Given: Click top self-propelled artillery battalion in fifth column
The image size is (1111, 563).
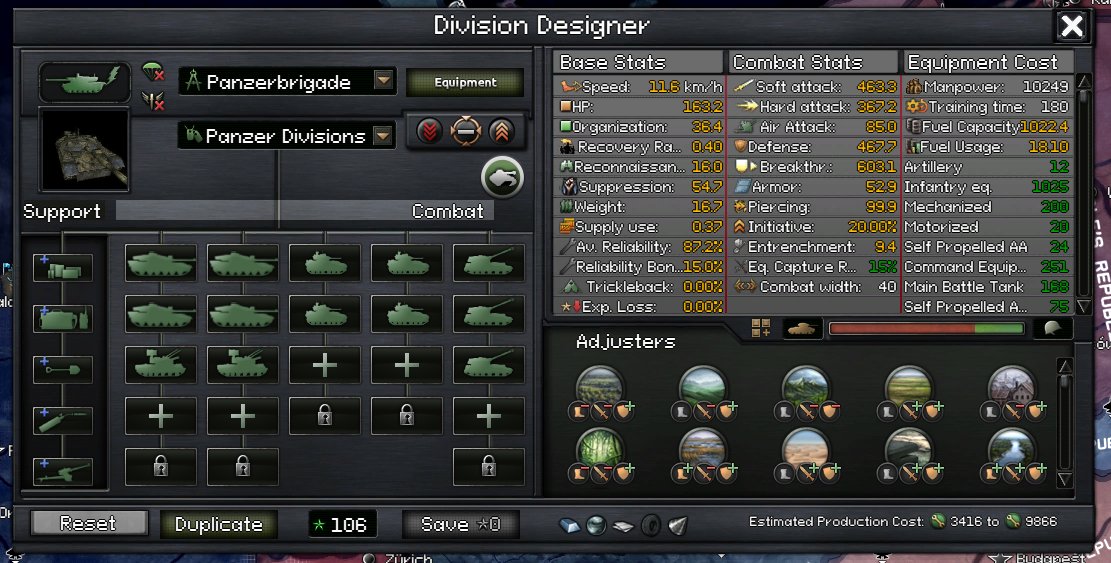Looking at the screenshot, I should tap(488, 263).
